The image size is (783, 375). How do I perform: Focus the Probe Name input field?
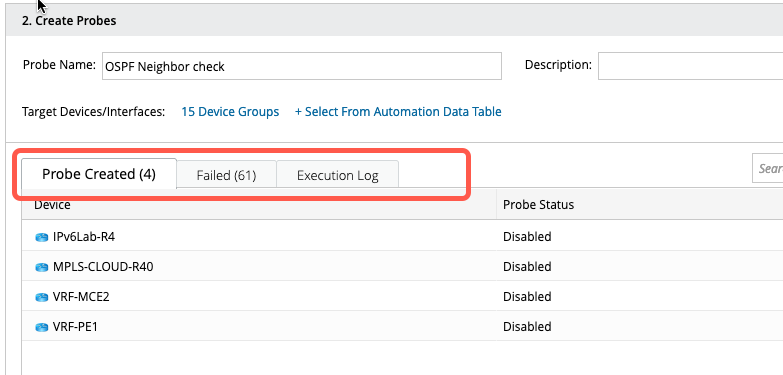(x=302, y=66)
